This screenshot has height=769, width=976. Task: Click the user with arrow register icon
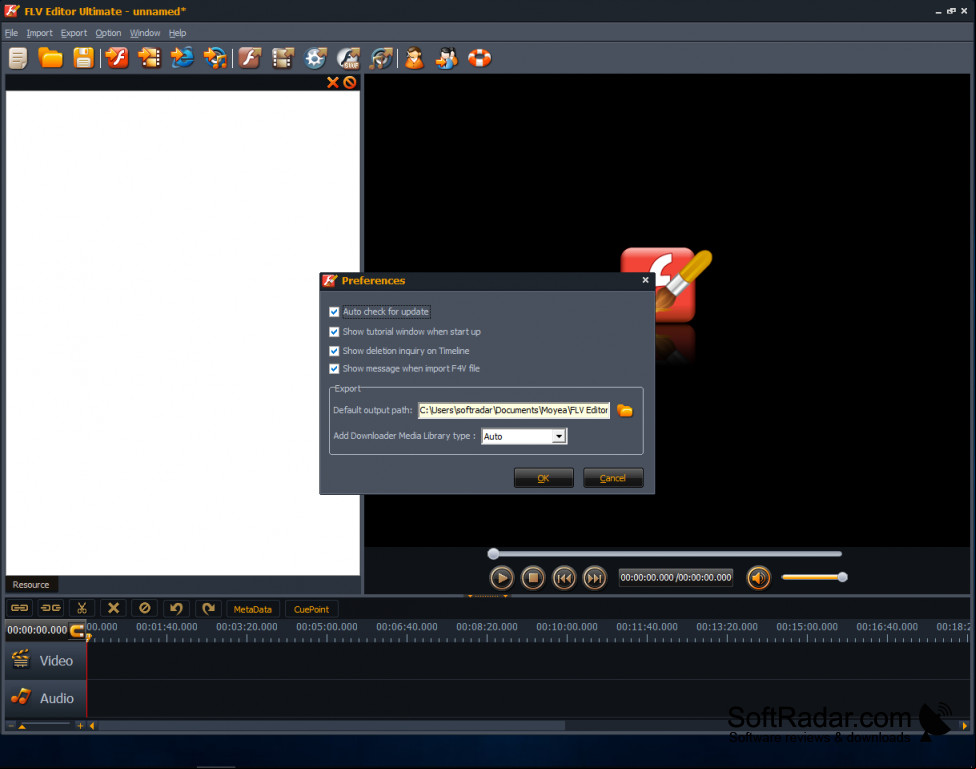(x=447, y=58)
